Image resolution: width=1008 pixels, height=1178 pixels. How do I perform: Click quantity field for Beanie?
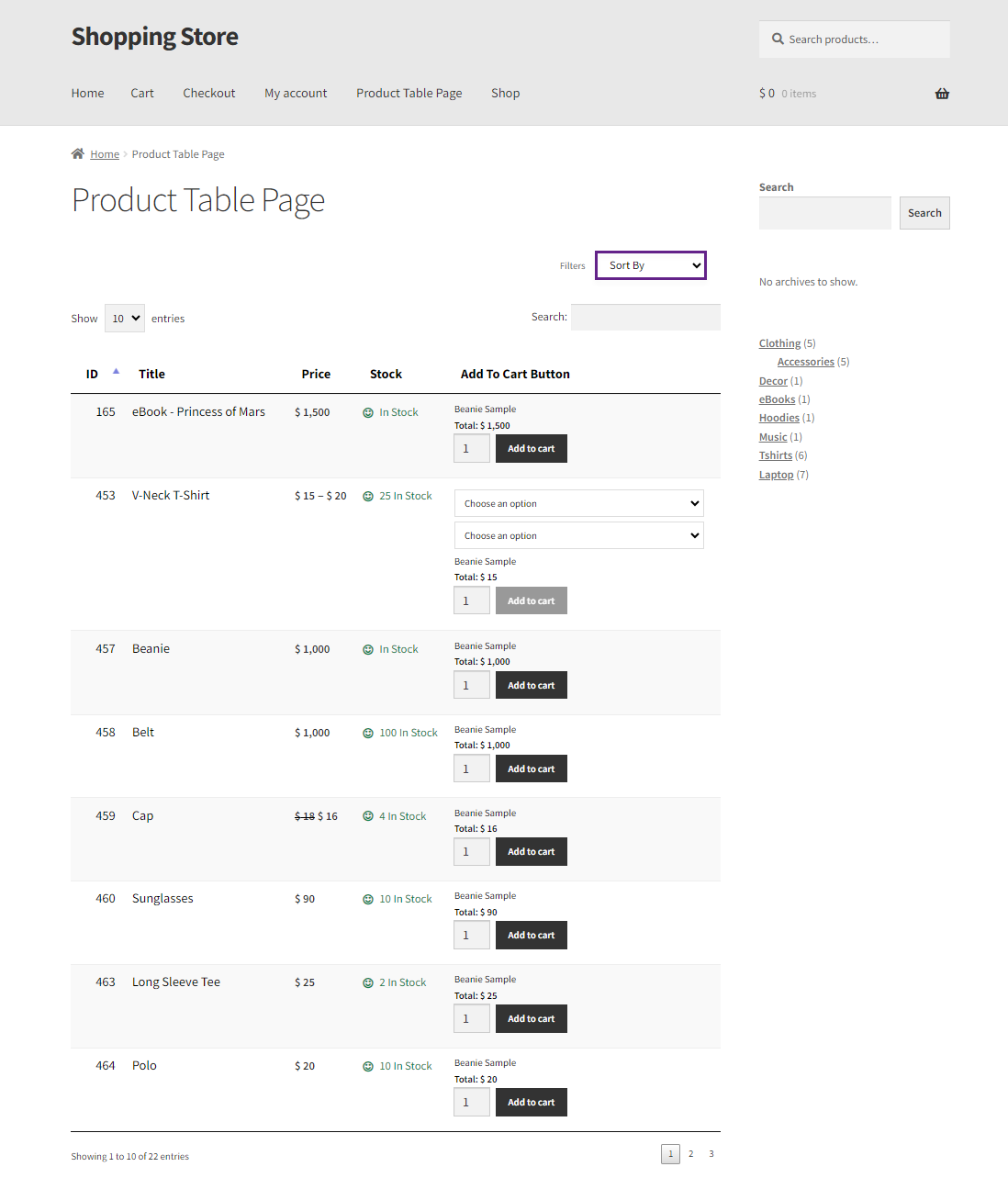tap(472, 685)
